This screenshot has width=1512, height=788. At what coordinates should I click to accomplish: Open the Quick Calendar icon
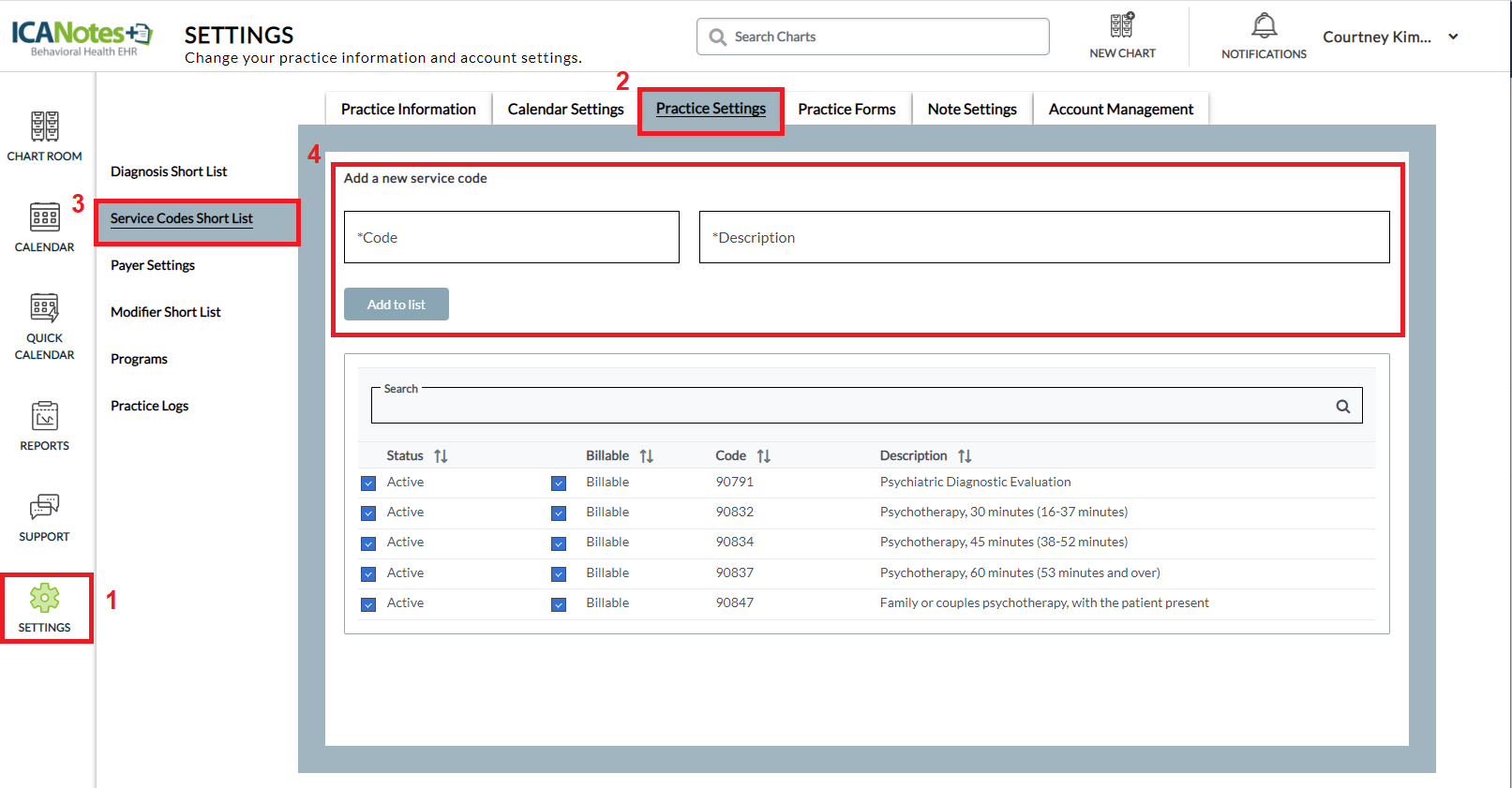[44, 308]
